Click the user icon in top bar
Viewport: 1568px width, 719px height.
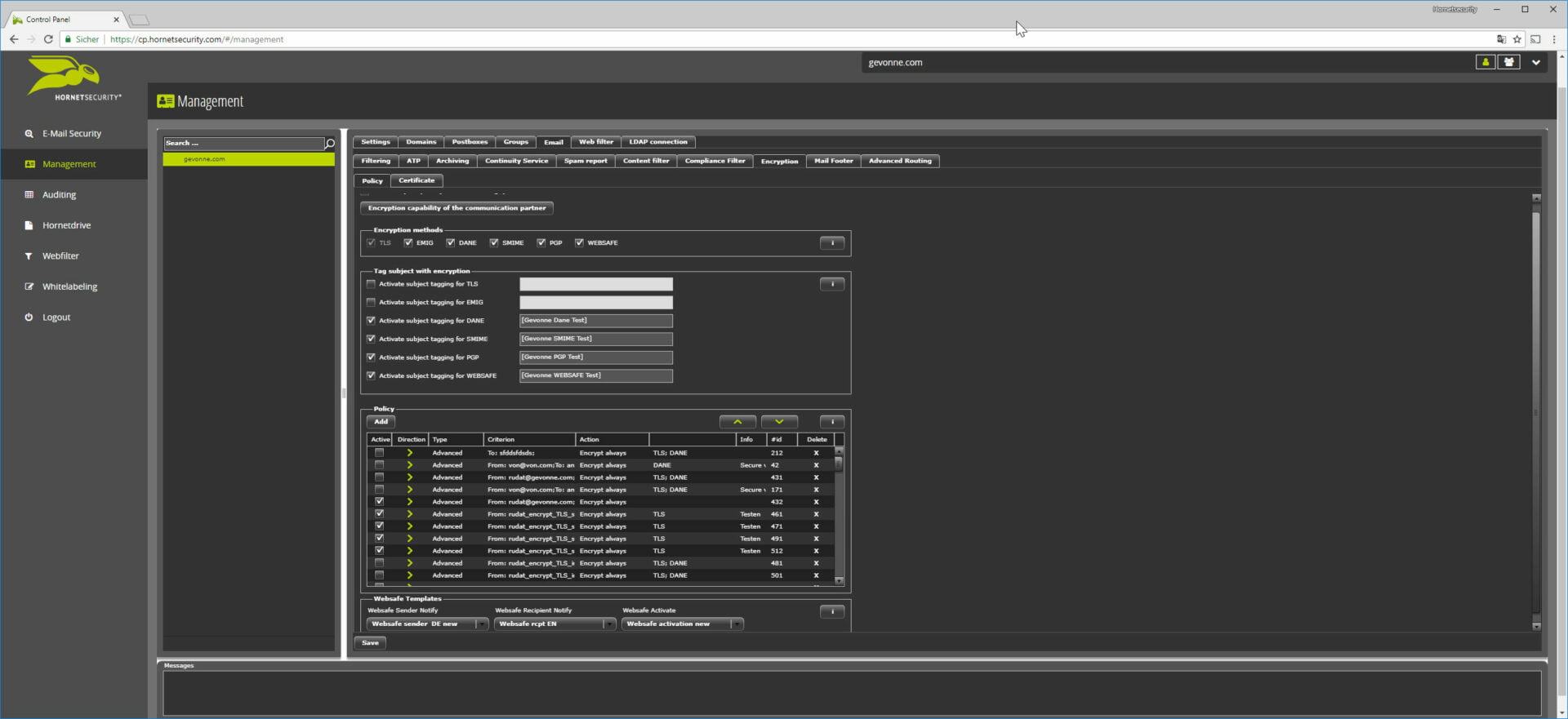click(x=1486, y=62)
